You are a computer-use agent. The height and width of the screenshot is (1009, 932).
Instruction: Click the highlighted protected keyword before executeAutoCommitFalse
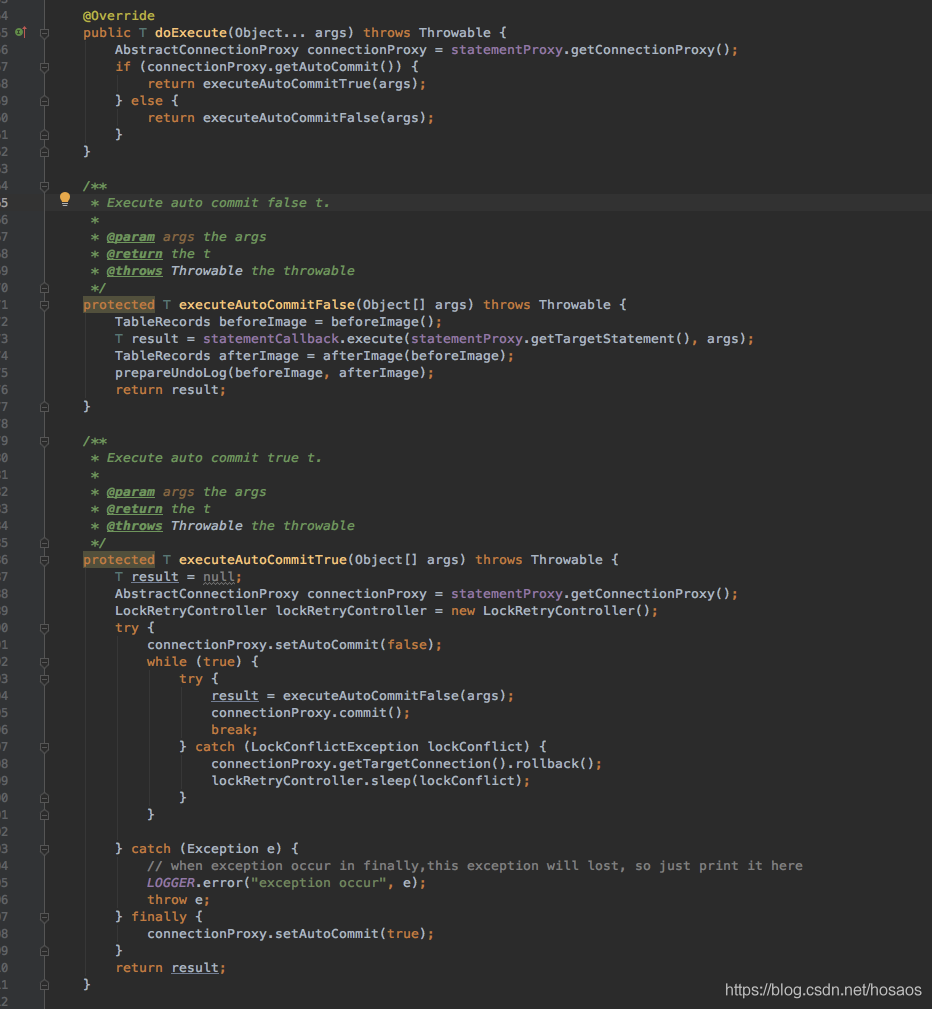click(x=118, y=305)
